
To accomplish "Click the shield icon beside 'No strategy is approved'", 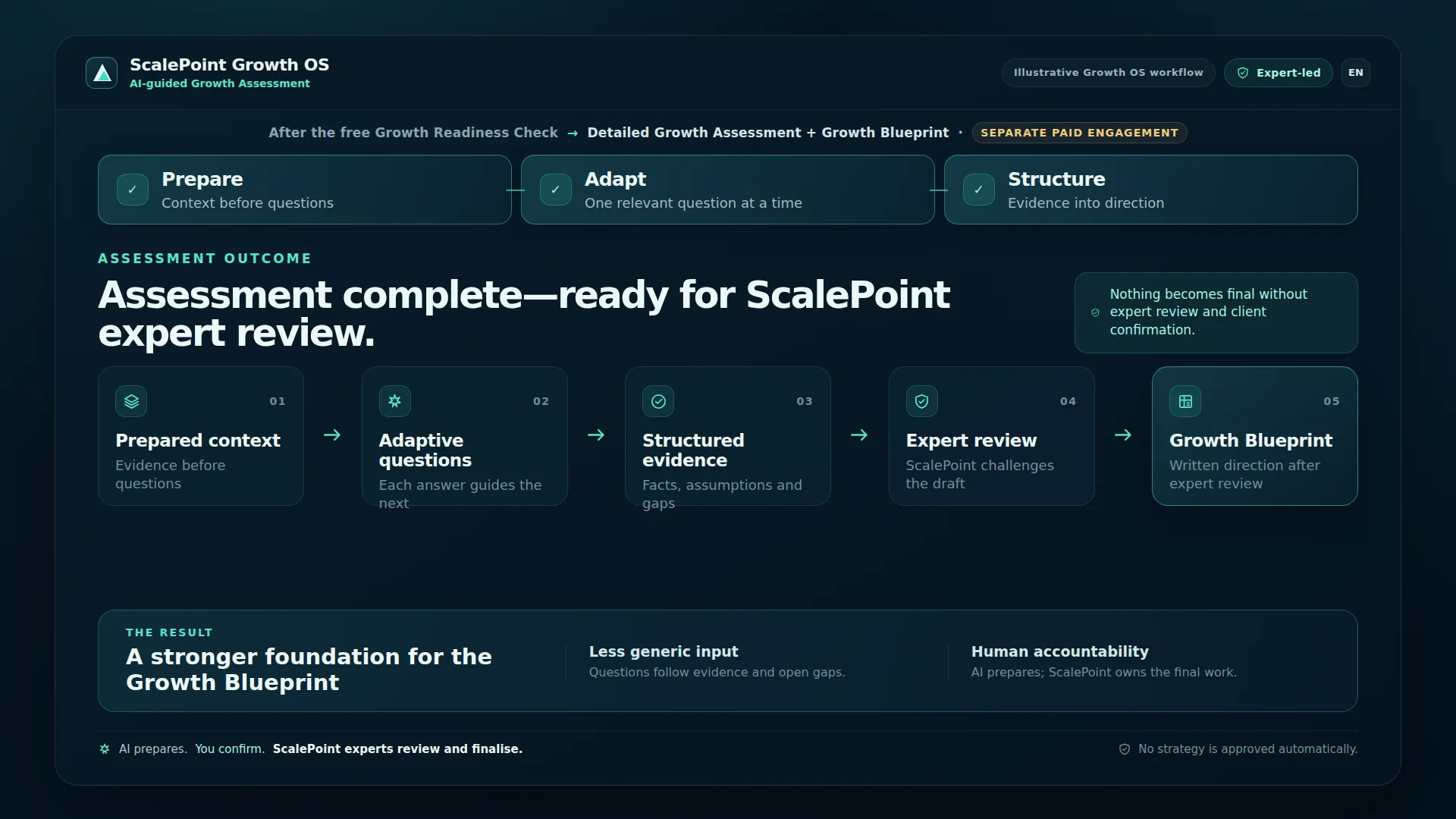I will click(x=1125, y=749).
